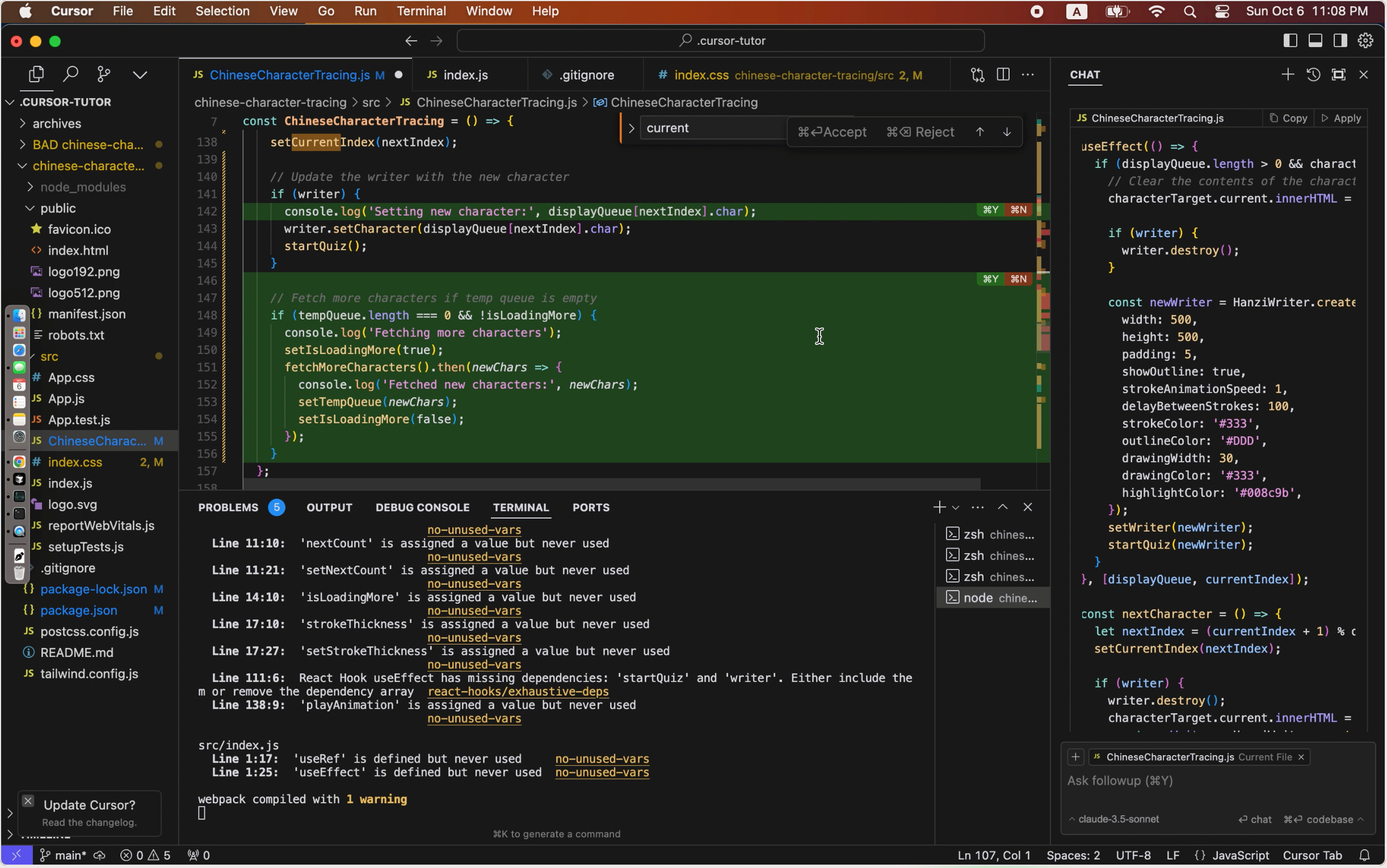The height and width of the screenshot is (868, 1387).
Task: Toggle the bottom panel layout icon
Action: 1315,41
